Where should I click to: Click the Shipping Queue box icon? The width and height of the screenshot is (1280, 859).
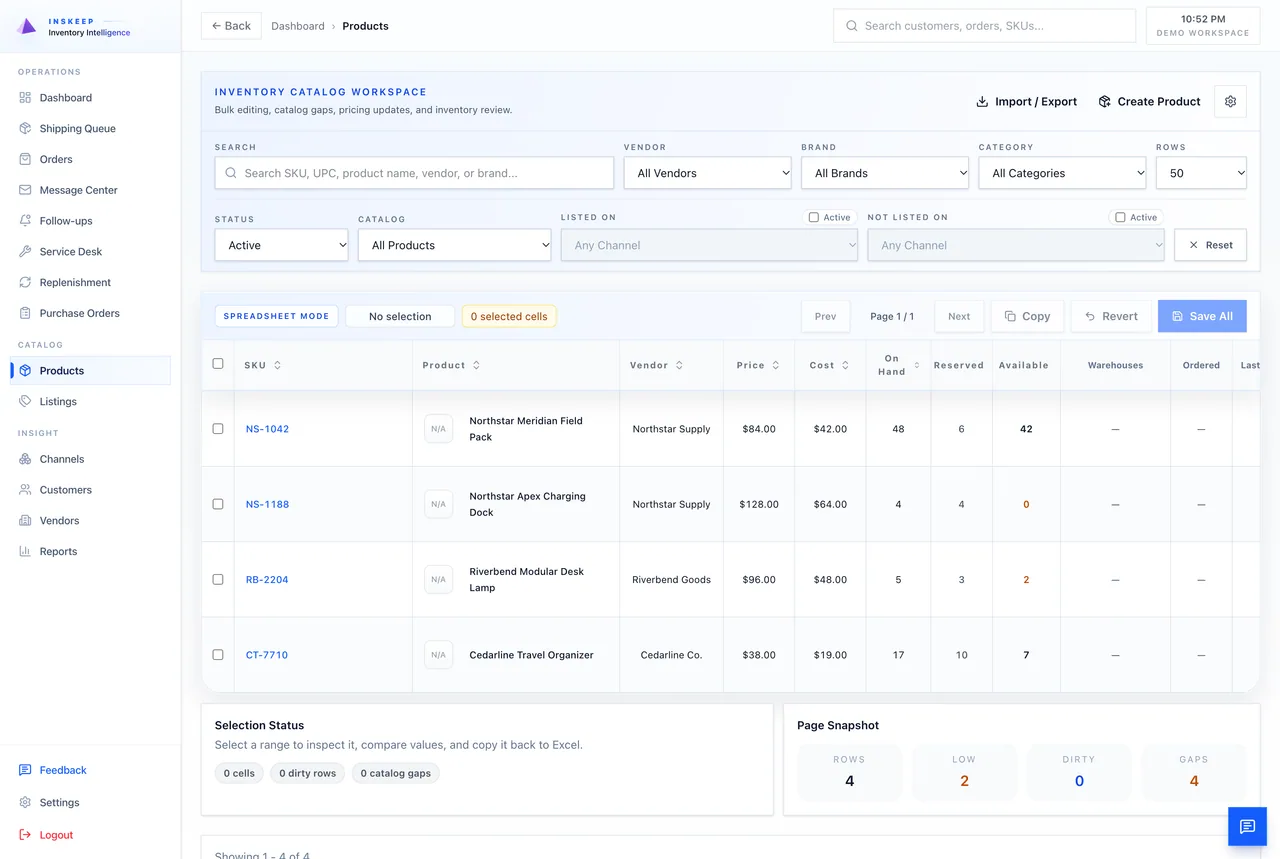25,129
